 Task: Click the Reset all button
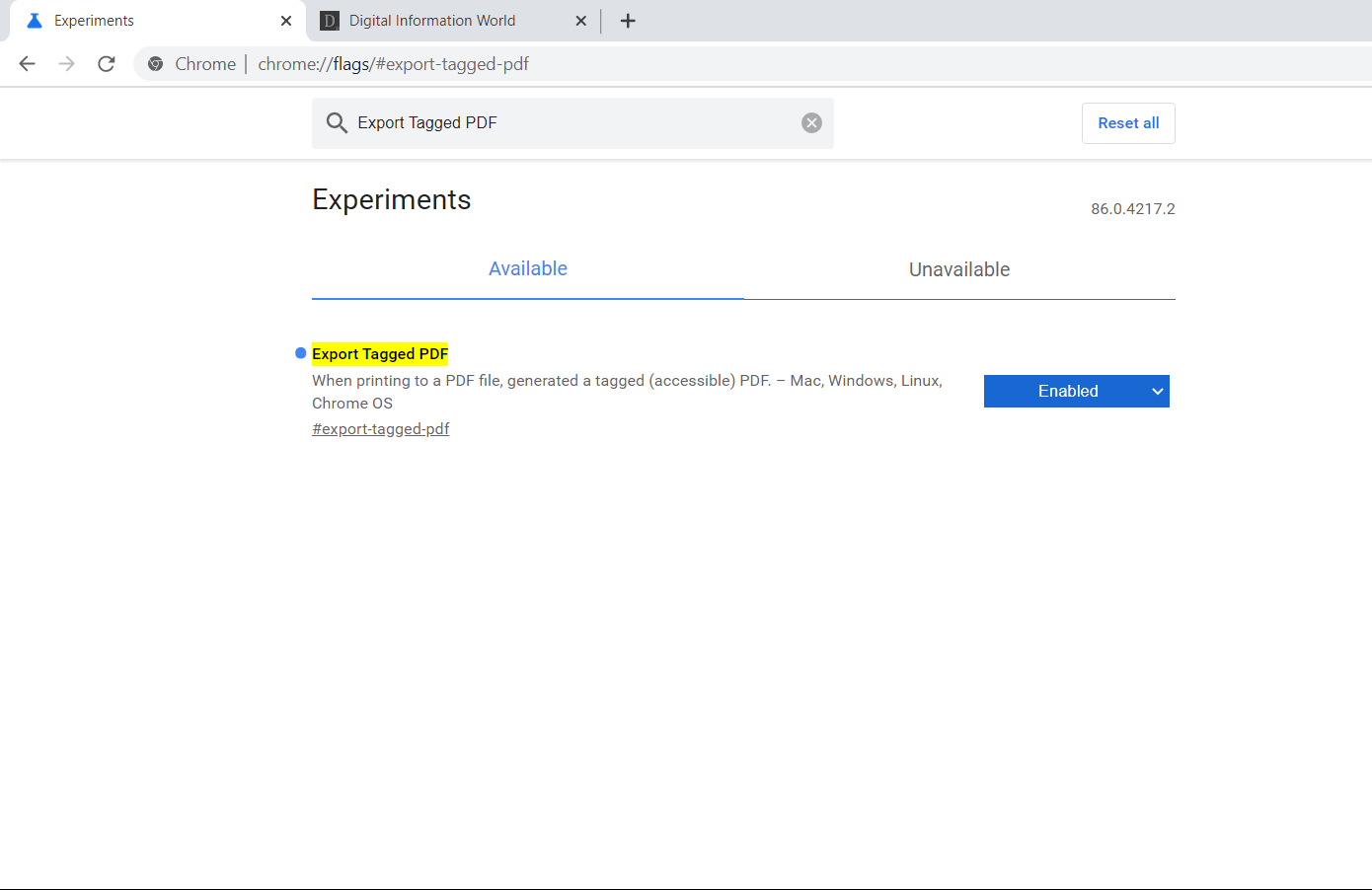(x=1128, y=122)
